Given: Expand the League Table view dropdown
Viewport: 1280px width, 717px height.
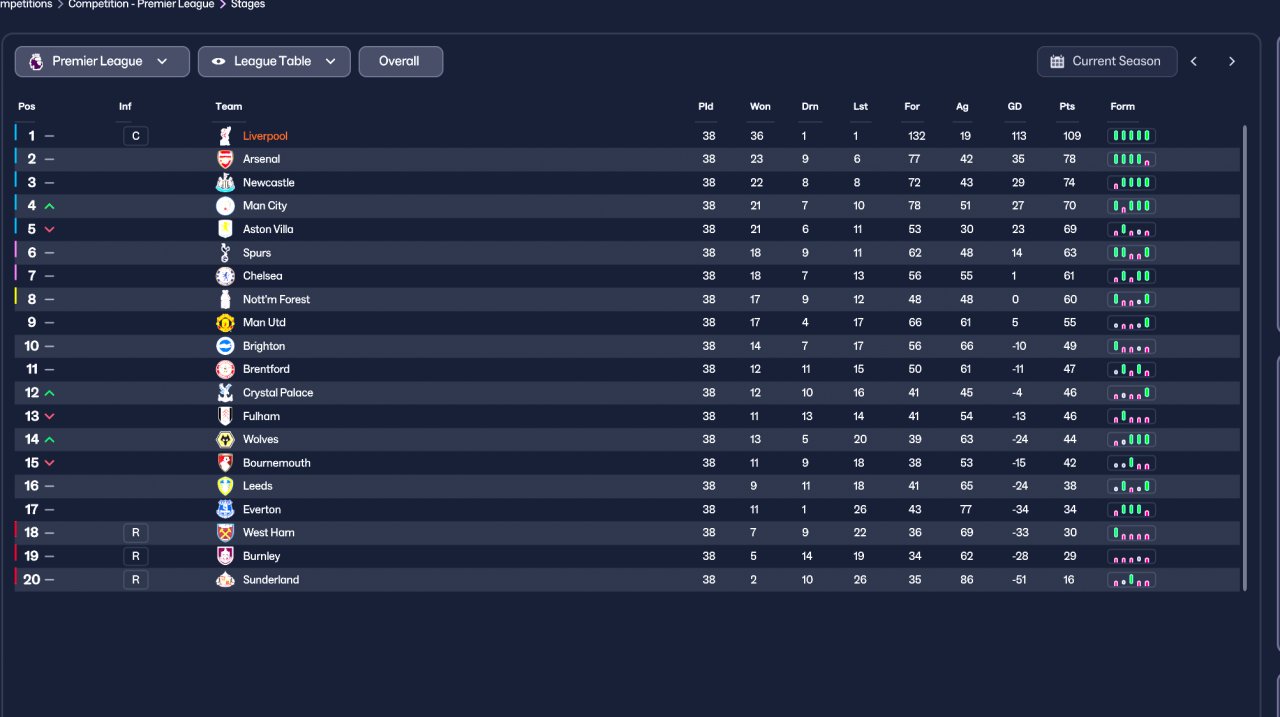Looking at the screenshot, I should 274,61.
